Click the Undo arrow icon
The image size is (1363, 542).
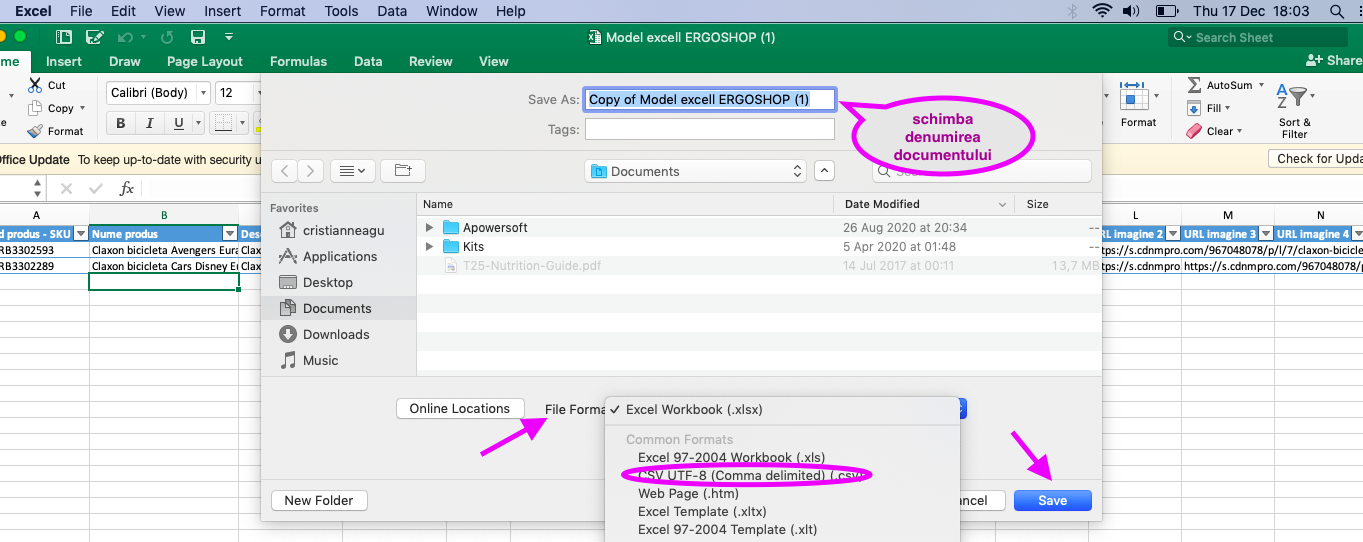coord(125,37)
